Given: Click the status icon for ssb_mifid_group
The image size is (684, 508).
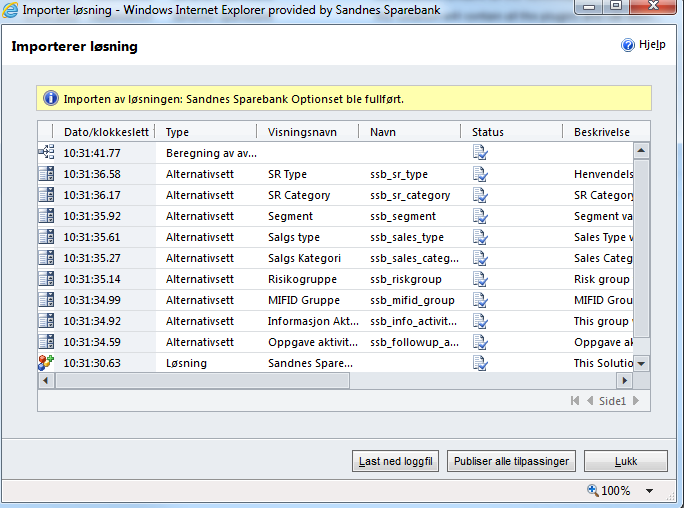Looking at the screenshot, I should 480,300.
